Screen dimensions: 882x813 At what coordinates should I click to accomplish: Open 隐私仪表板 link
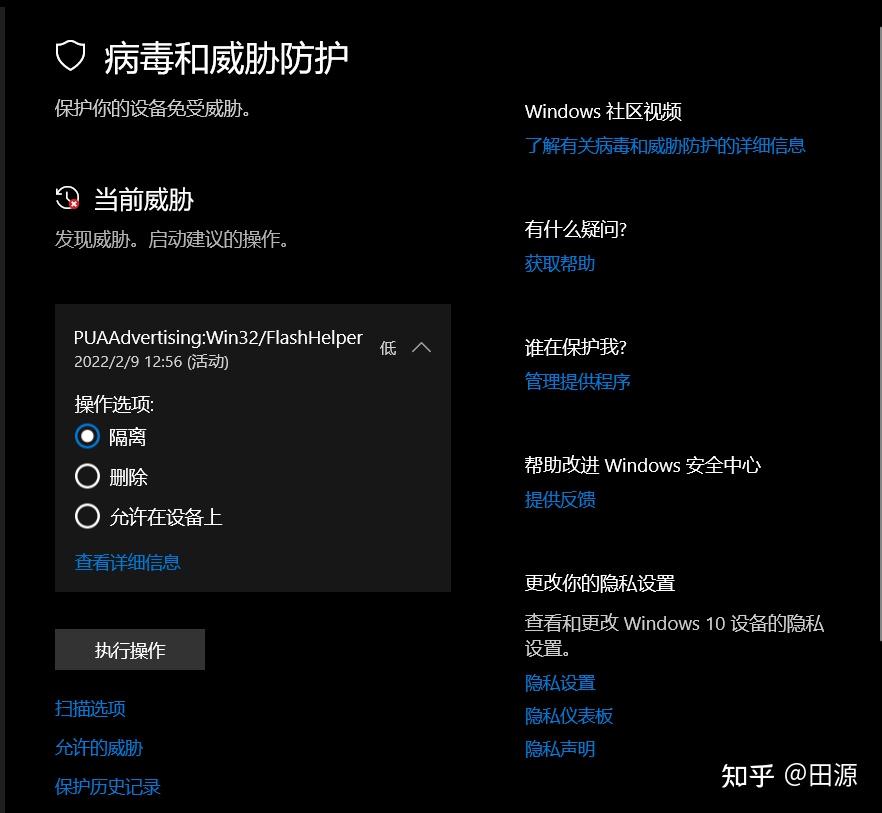coord(569,716)
